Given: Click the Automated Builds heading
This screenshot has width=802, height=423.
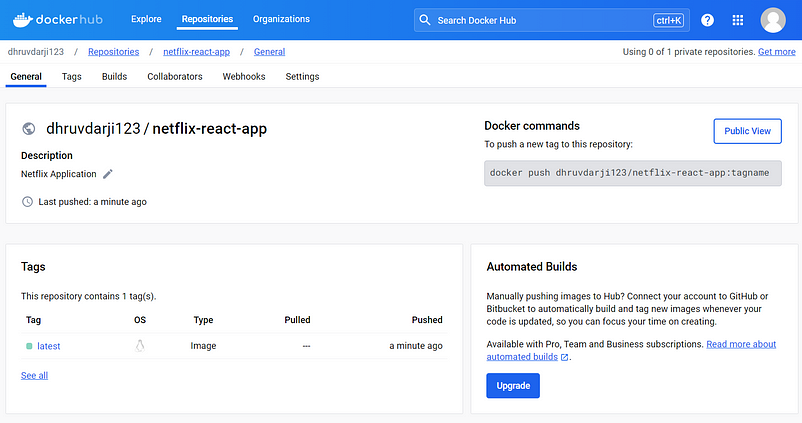Looking at the screenshot, I should click(531, 266).
